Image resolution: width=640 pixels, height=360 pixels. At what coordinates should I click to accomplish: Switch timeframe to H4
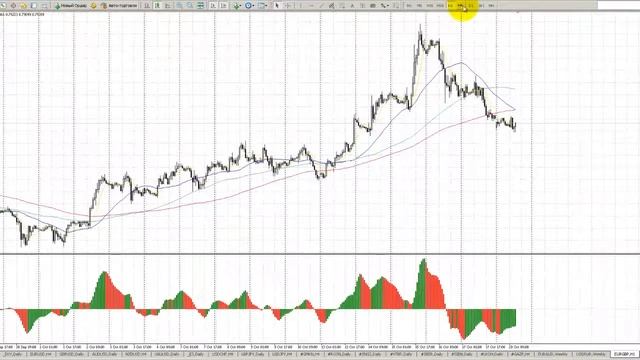pyautogui.click(x=460, y=6)
